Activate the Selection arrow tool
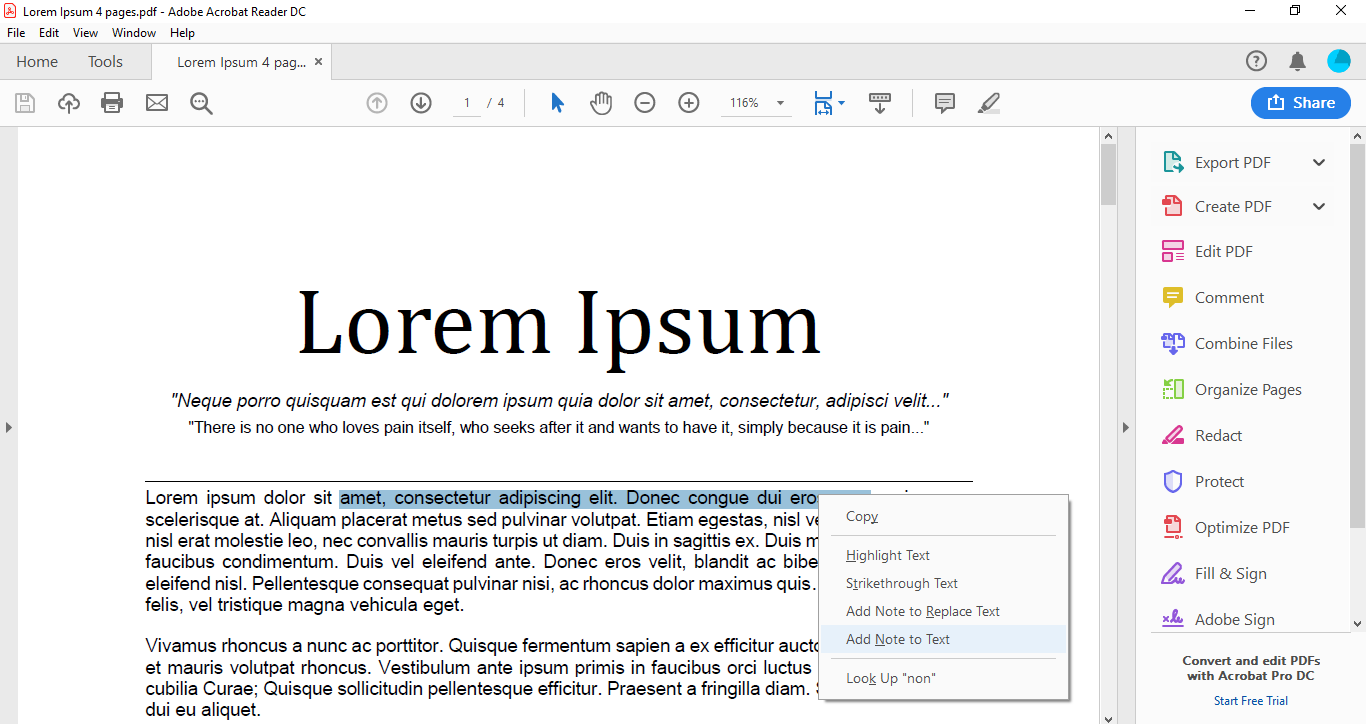This screenshot has height=724, width=1366. [558, 103]
